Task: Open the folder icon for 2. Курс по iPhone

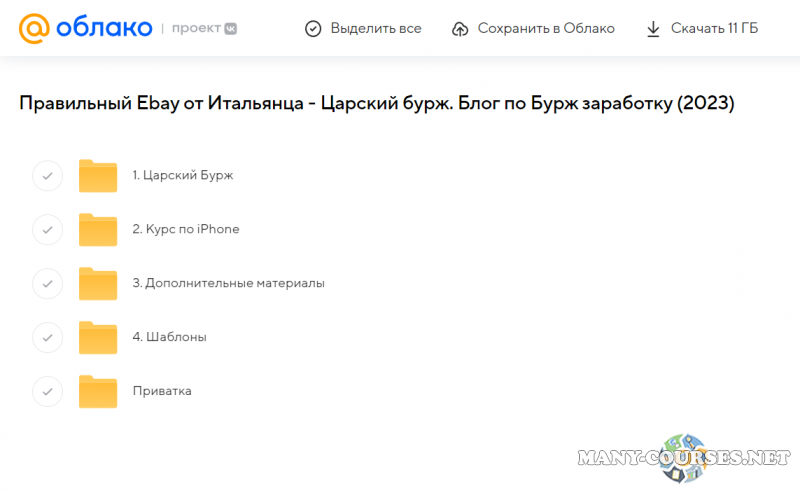Action: pos(98,230)
